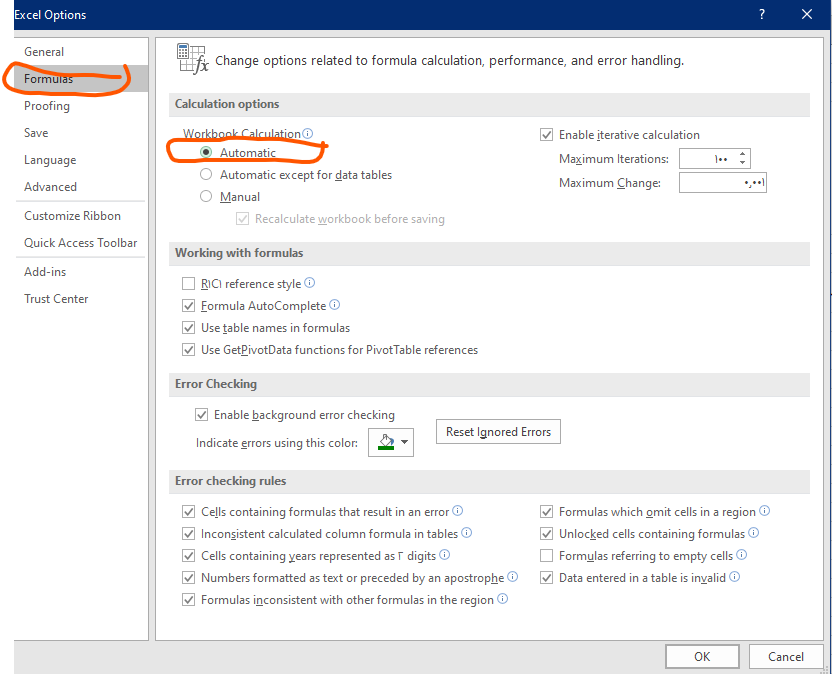Select the Automatic calculation radio button
This screenshot has width=832, height=674.
point(206,152)
